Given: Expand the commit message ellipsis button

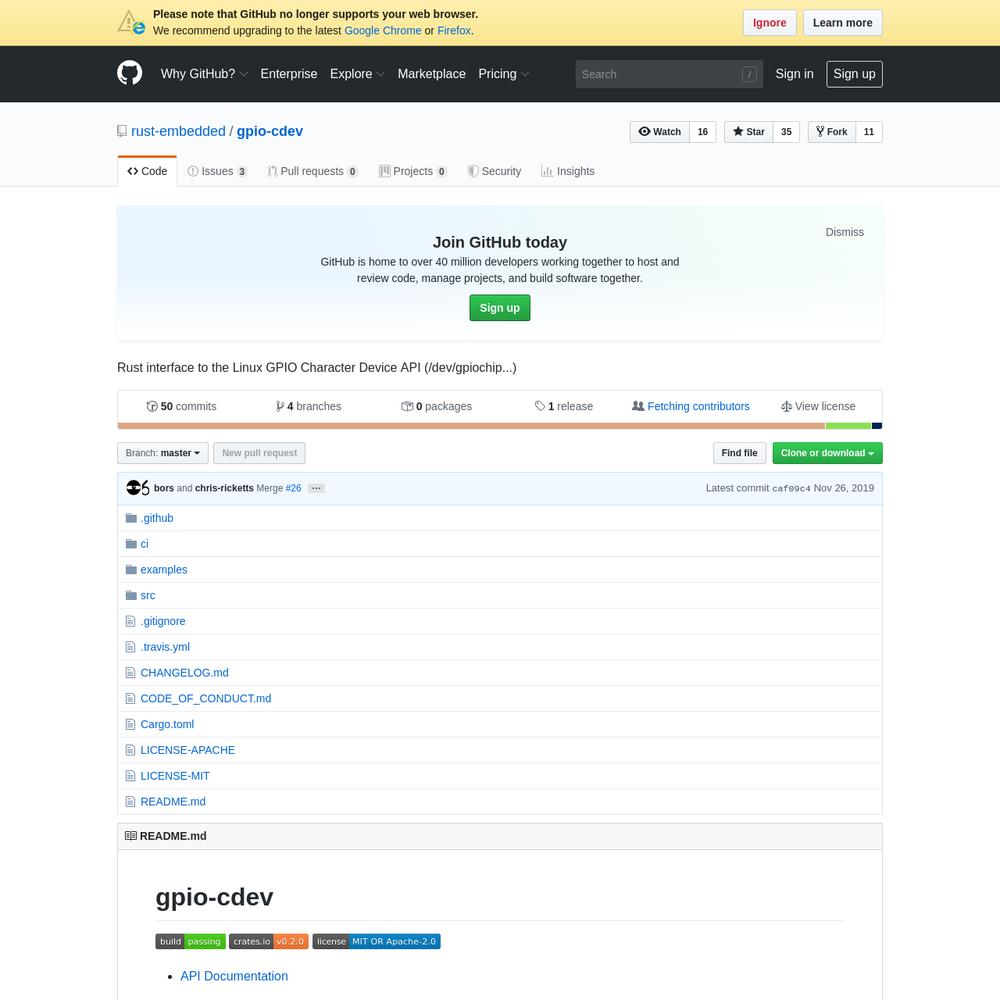Looking at the screenshot, I should pyautogui.click(x=316, y=488).
